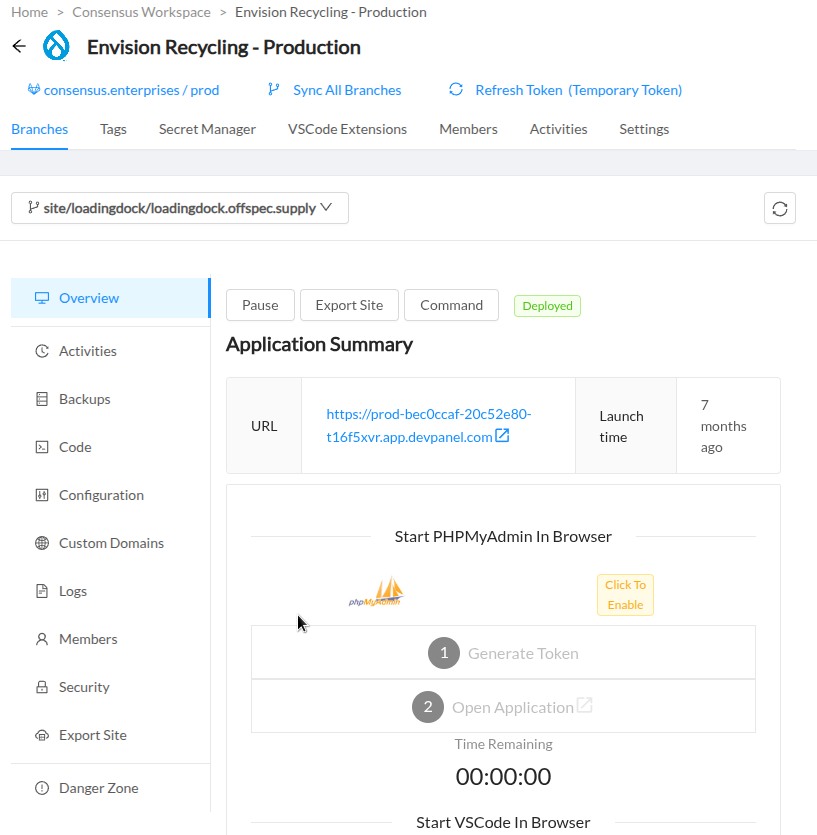
Task: Open Logs in the sidebar
Action: pyautogui.click(x=111, y=591)
